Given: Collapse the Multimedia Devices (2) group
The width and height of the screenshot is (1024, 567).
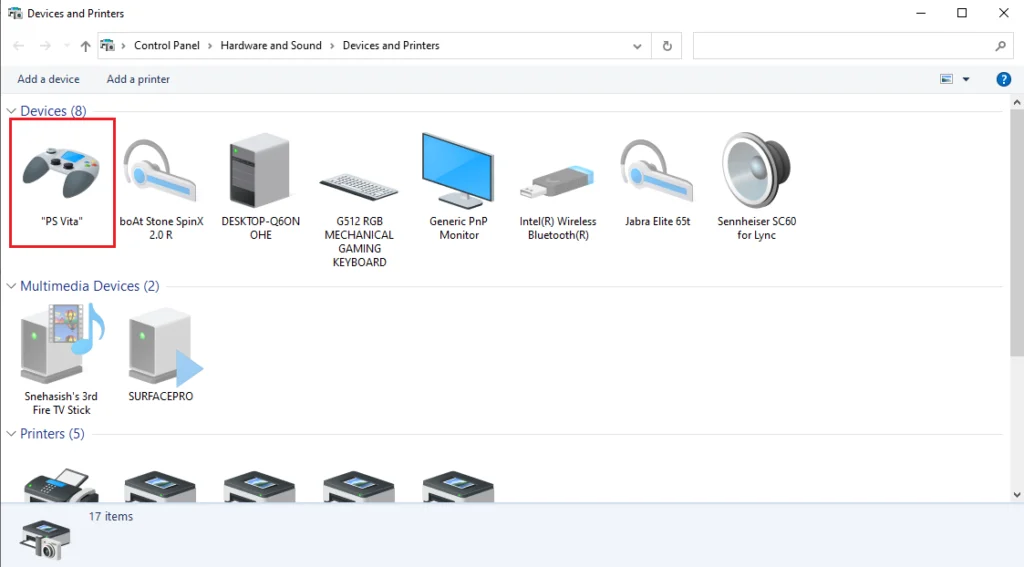Looking at the screenshot, I should coord(11,286).
